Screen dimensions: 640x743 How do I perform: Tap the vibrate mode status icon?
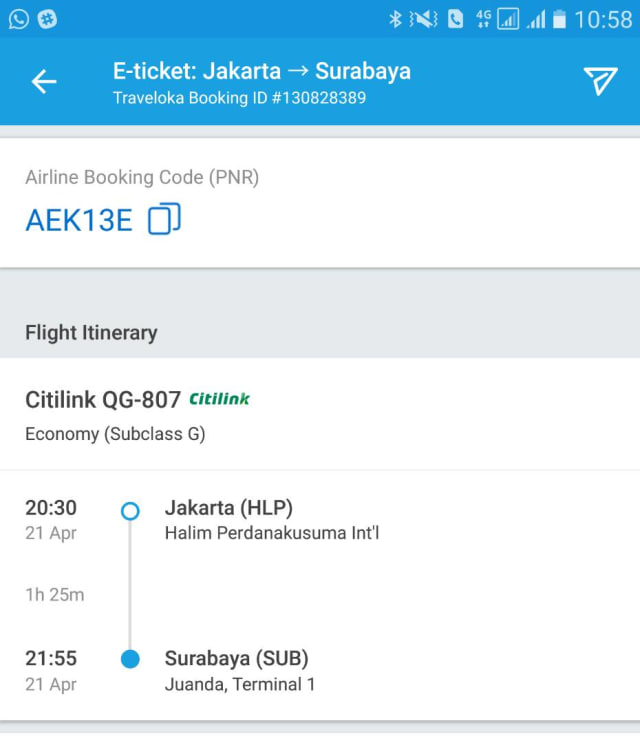tap(424, 19)
